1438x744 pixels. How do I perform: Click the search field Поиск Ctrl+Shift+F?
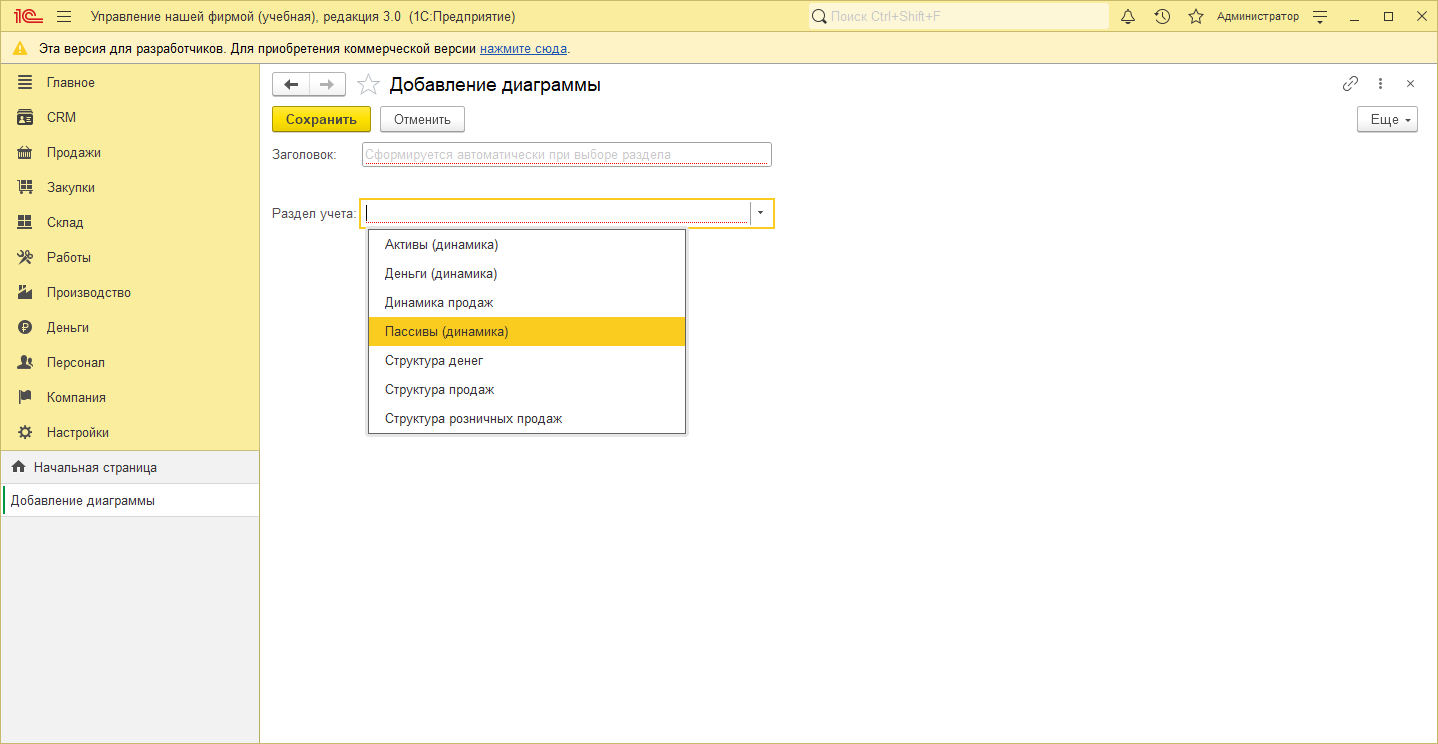[x=958, y=17]
